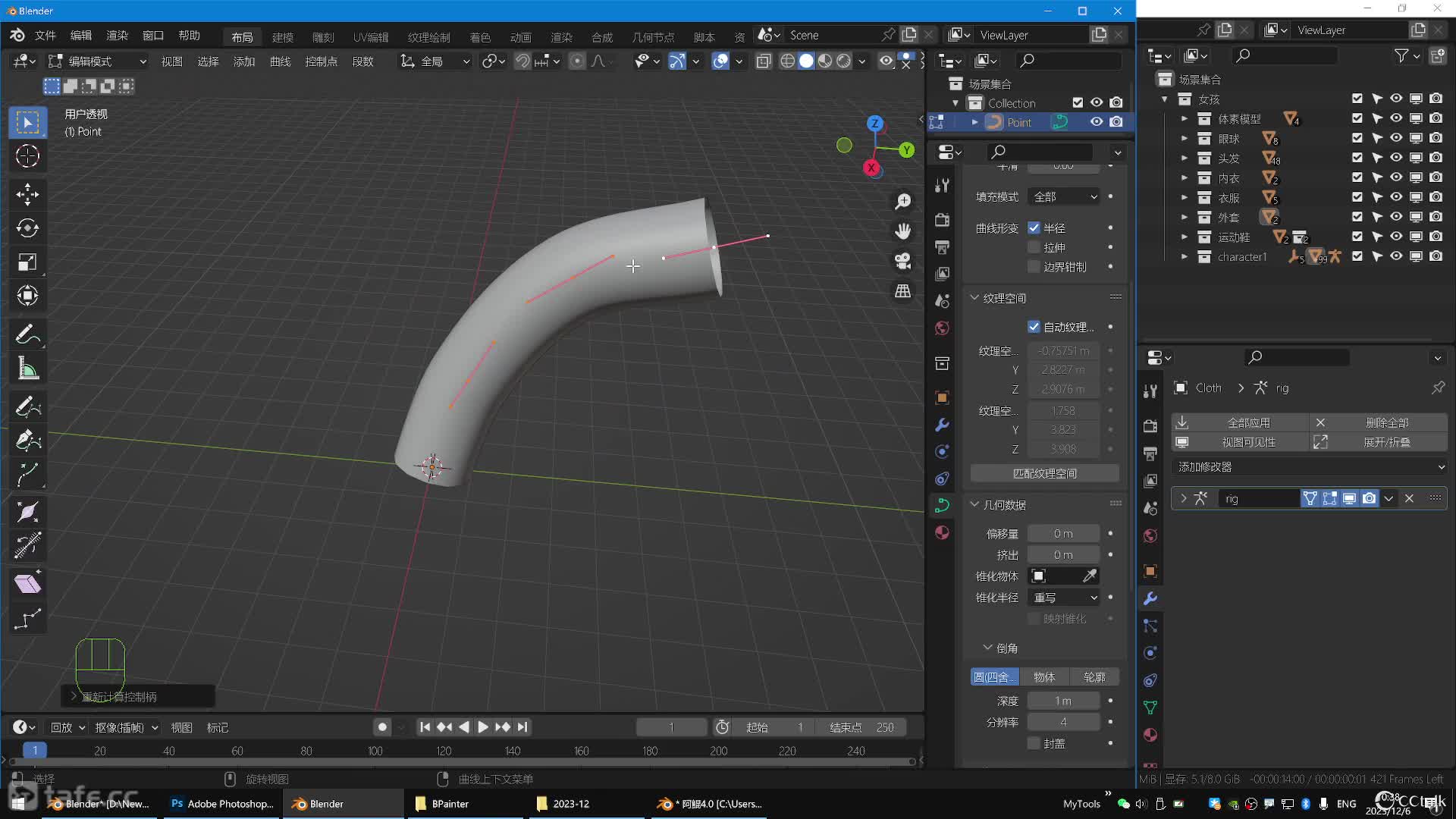Image resolution: width=1456 pixels, height=819 pixels.
Task: Select the Extrude curve tool
Action: [27, 475]
